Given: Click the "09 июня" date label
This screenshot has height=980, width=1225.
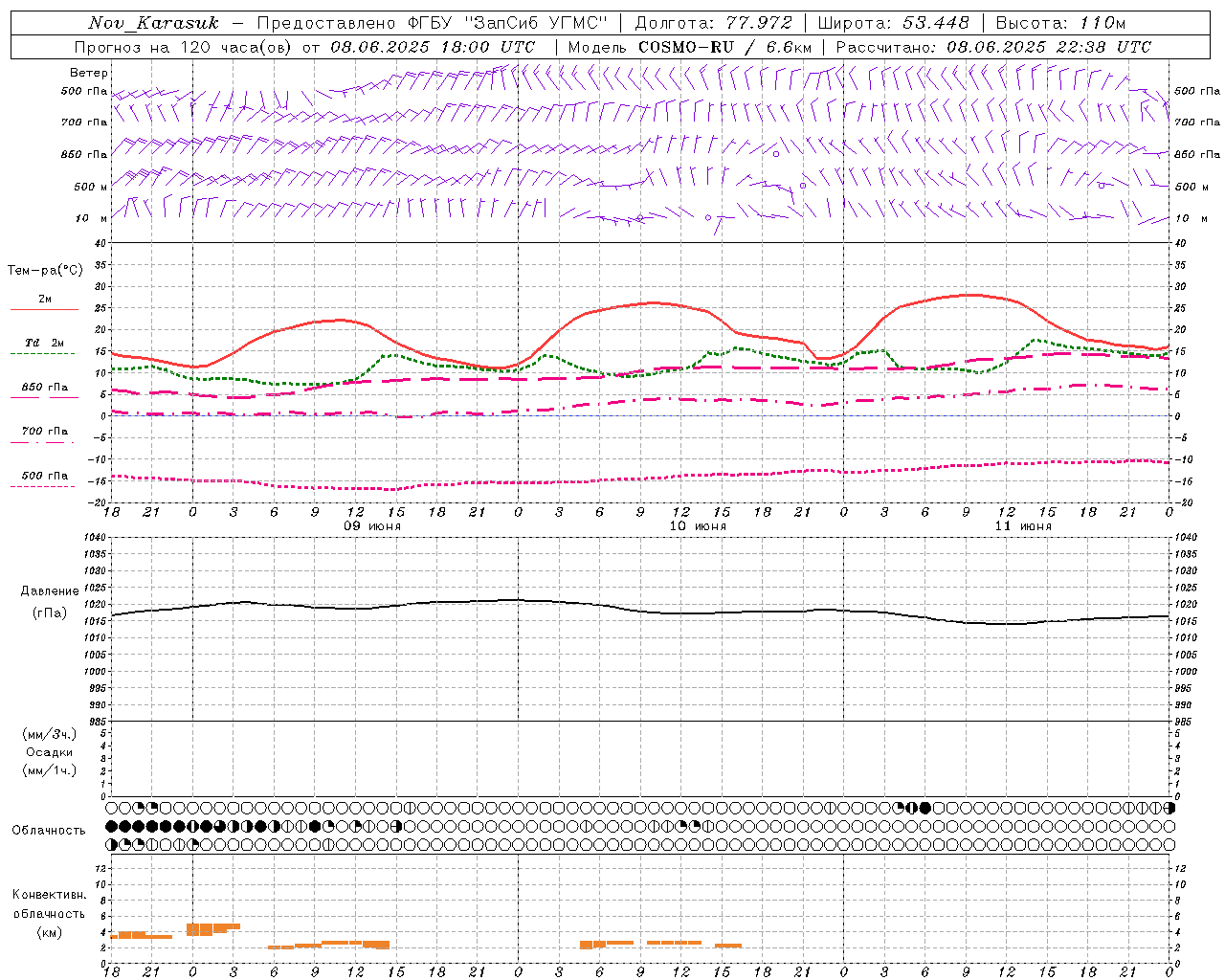Looking at the screenshot, I should pos(372,526).
